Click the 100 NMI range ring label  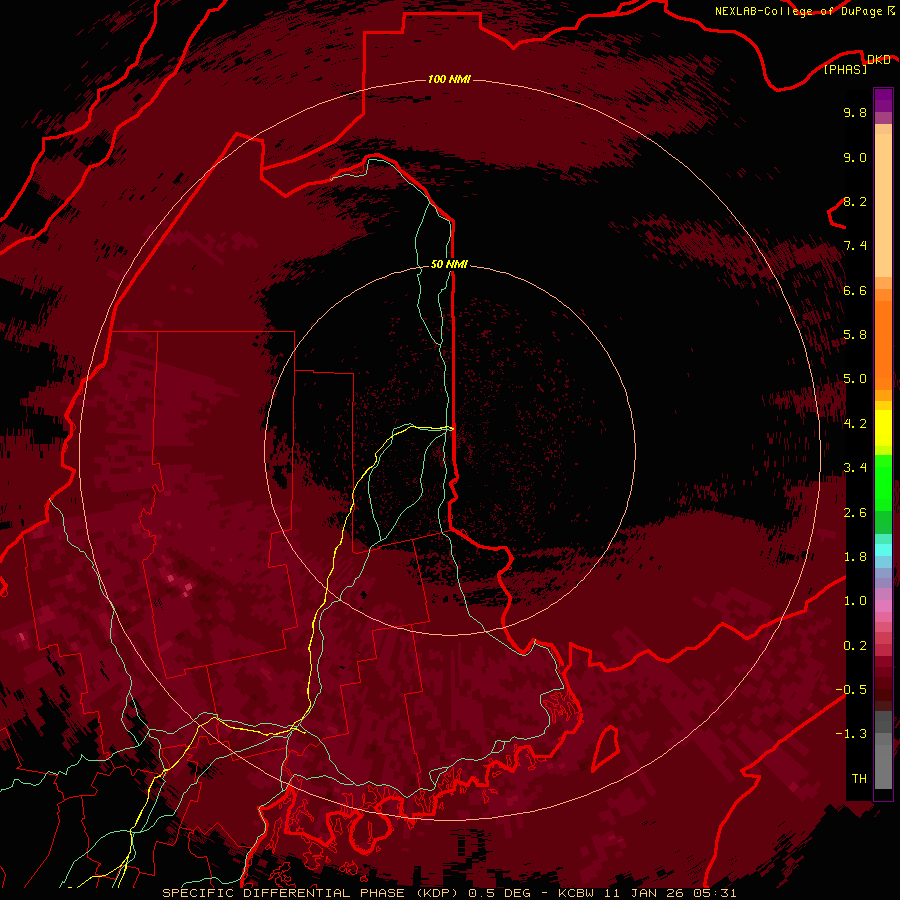[x=449, y=79]
